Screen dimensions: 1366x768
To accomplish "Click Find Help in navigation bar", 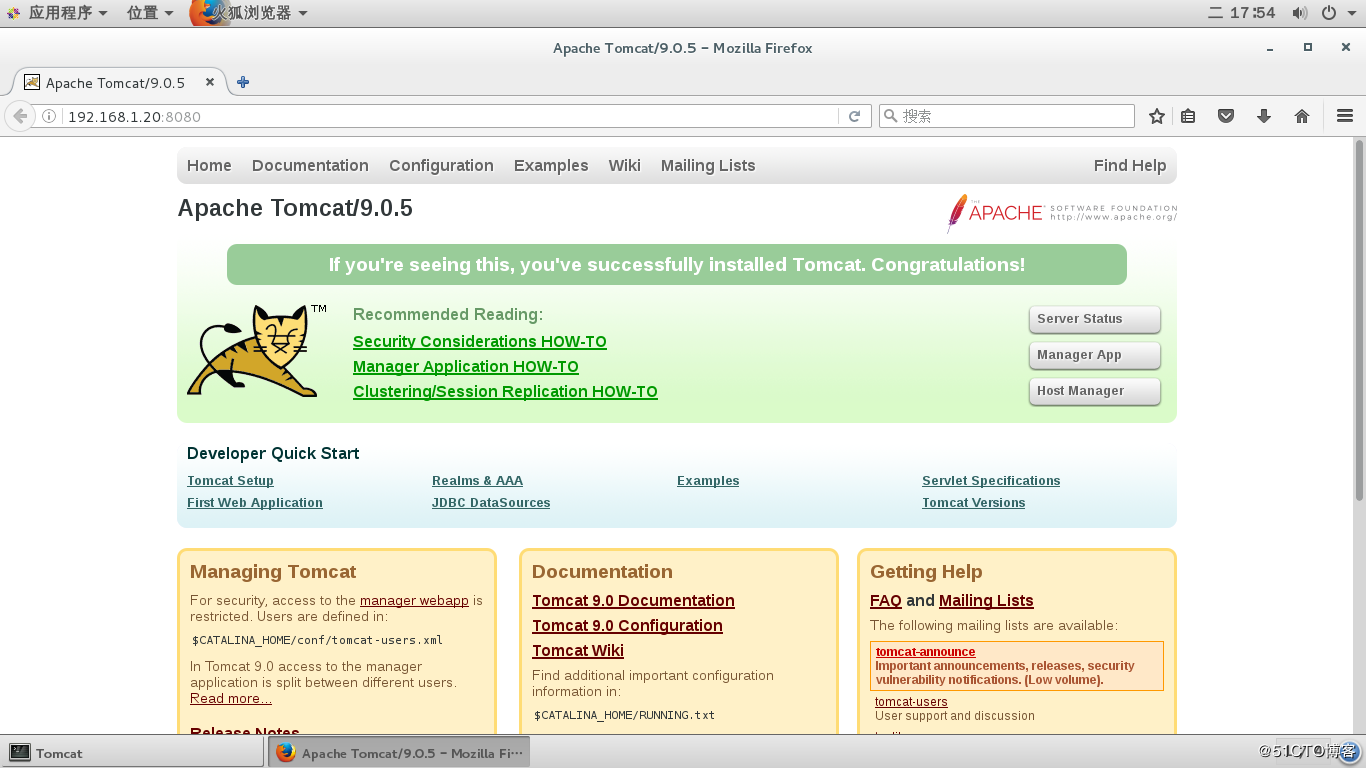I will click(x=1130, y=166).
